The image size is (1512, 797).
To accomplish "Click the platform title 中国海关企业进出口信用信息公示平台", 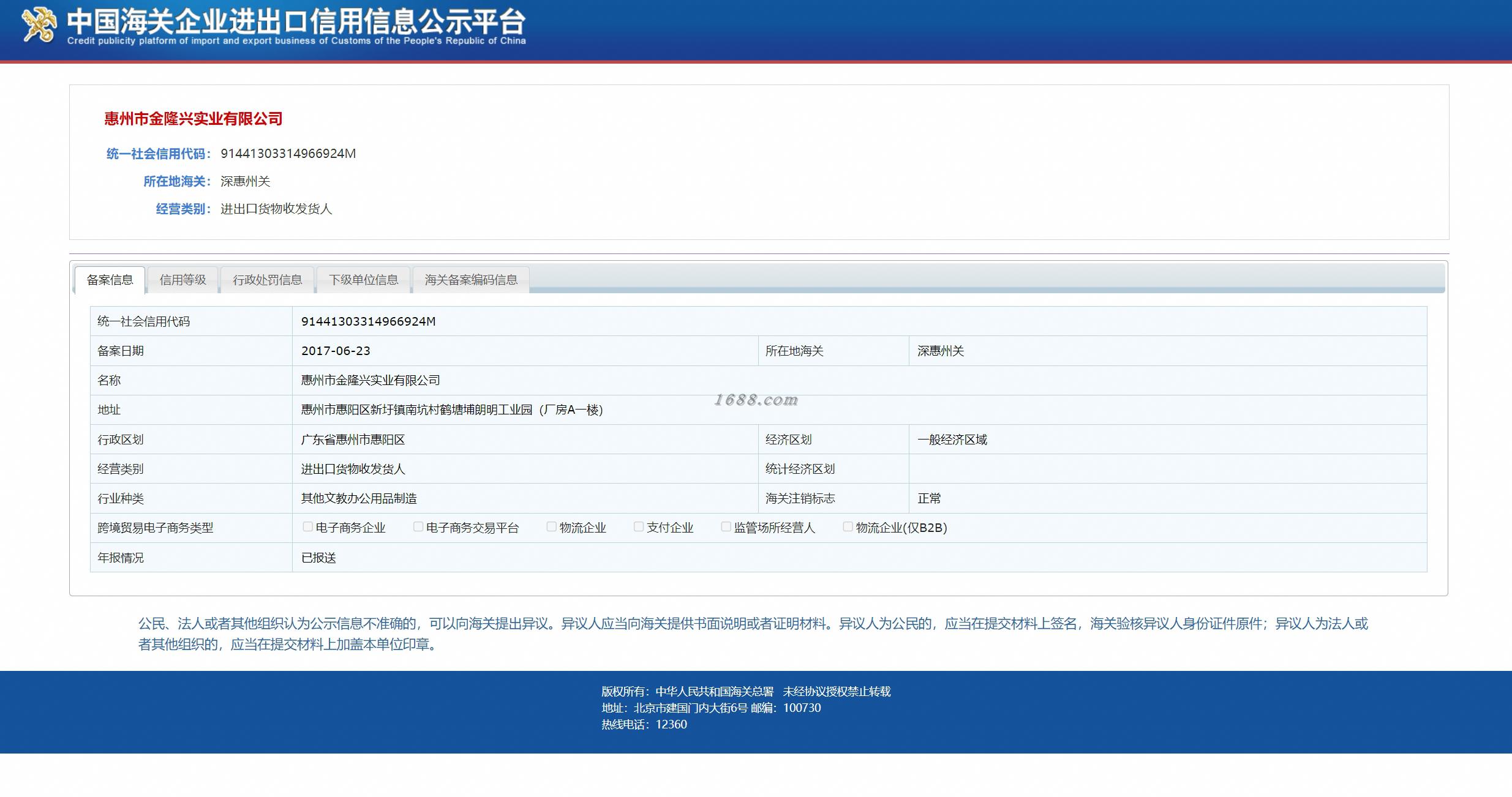I will point(296,22).
